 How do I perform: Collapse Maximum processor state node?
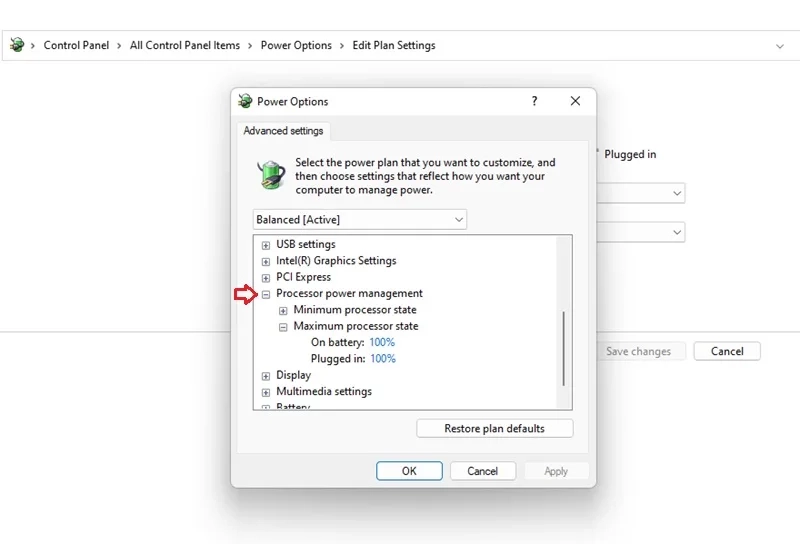(x=283, y=327)
